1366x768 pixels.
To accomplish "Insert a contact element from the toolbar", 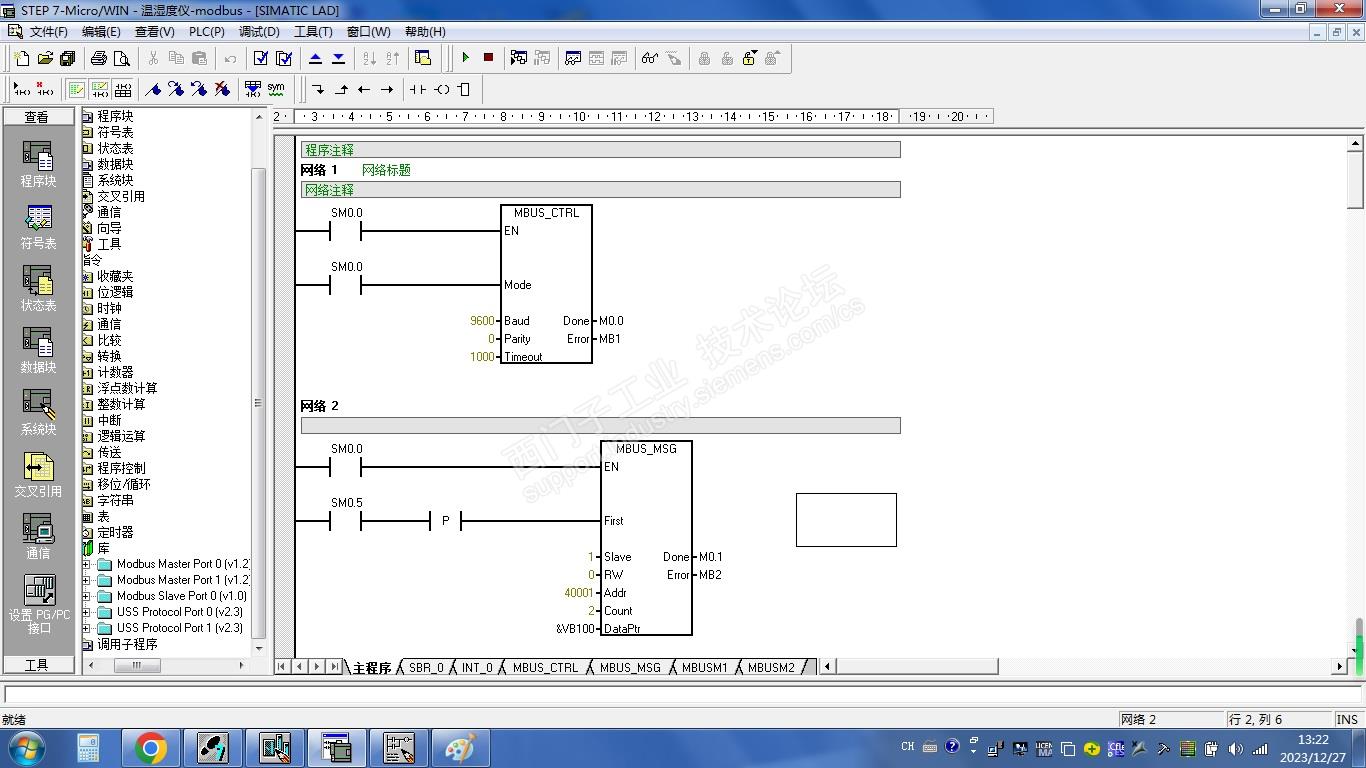I will [x=418, y=89].
